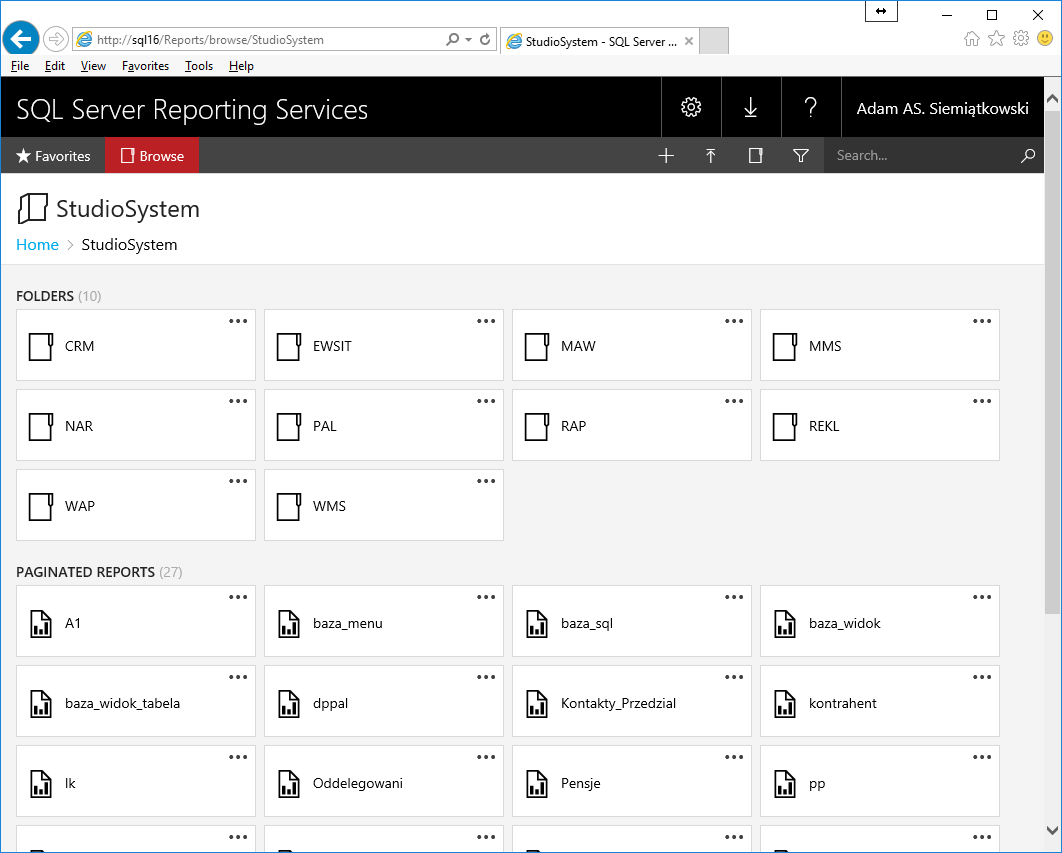
Task: Open the pp report tile
Action: pyautogui.click(x=879, y=782)
